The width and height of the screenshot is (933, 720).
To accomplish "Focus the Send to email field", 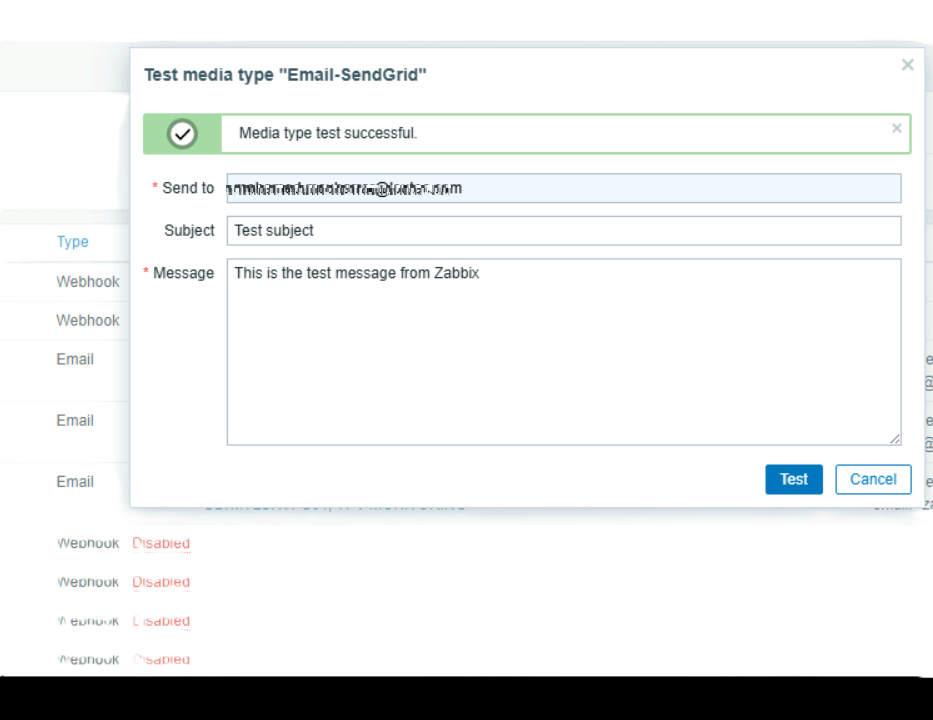I will pos(563,188).
